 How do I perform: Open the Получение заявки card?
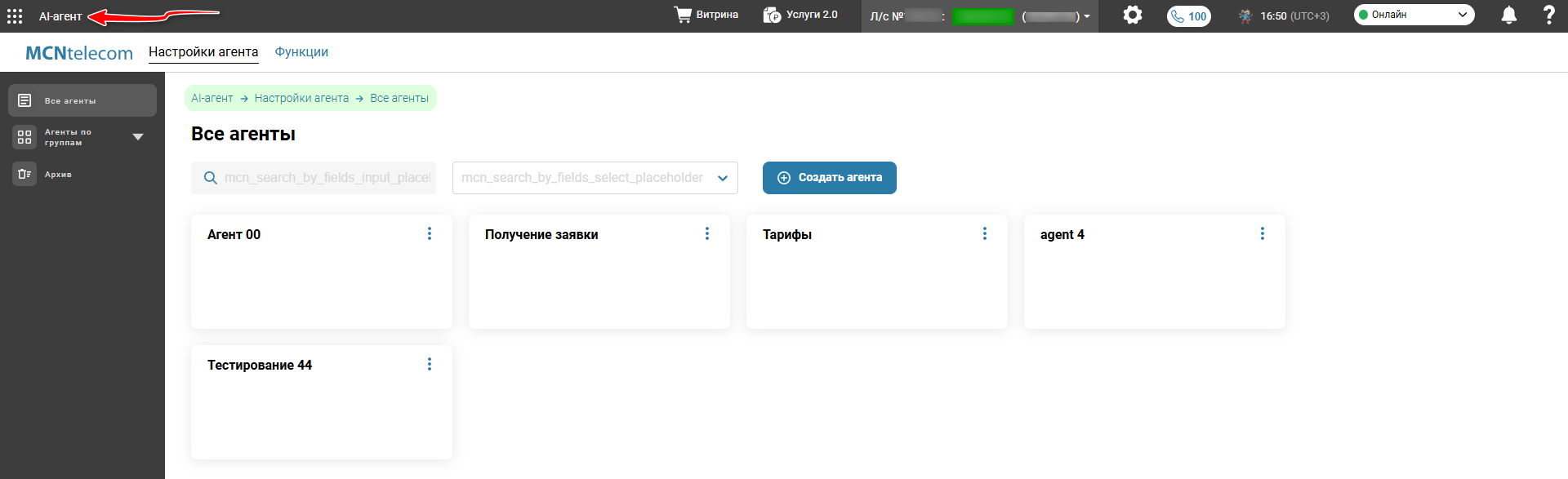click(x=599, y=272)
